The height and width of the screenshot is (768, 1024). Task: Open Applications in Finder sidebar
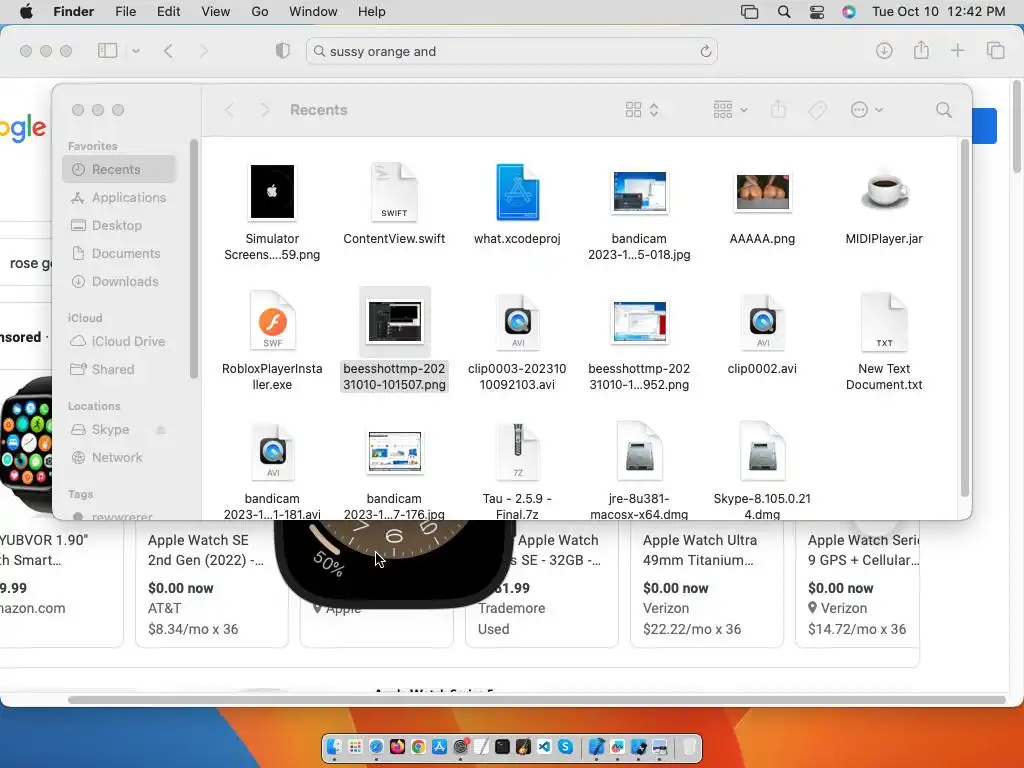[x=120, y=197]
